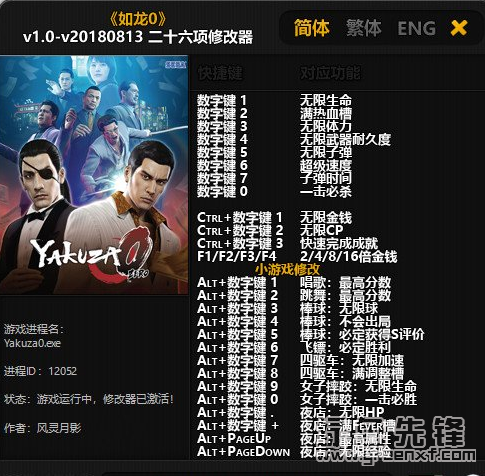
Task: Switch language to 繁体
Action: [x=363, y=28]
